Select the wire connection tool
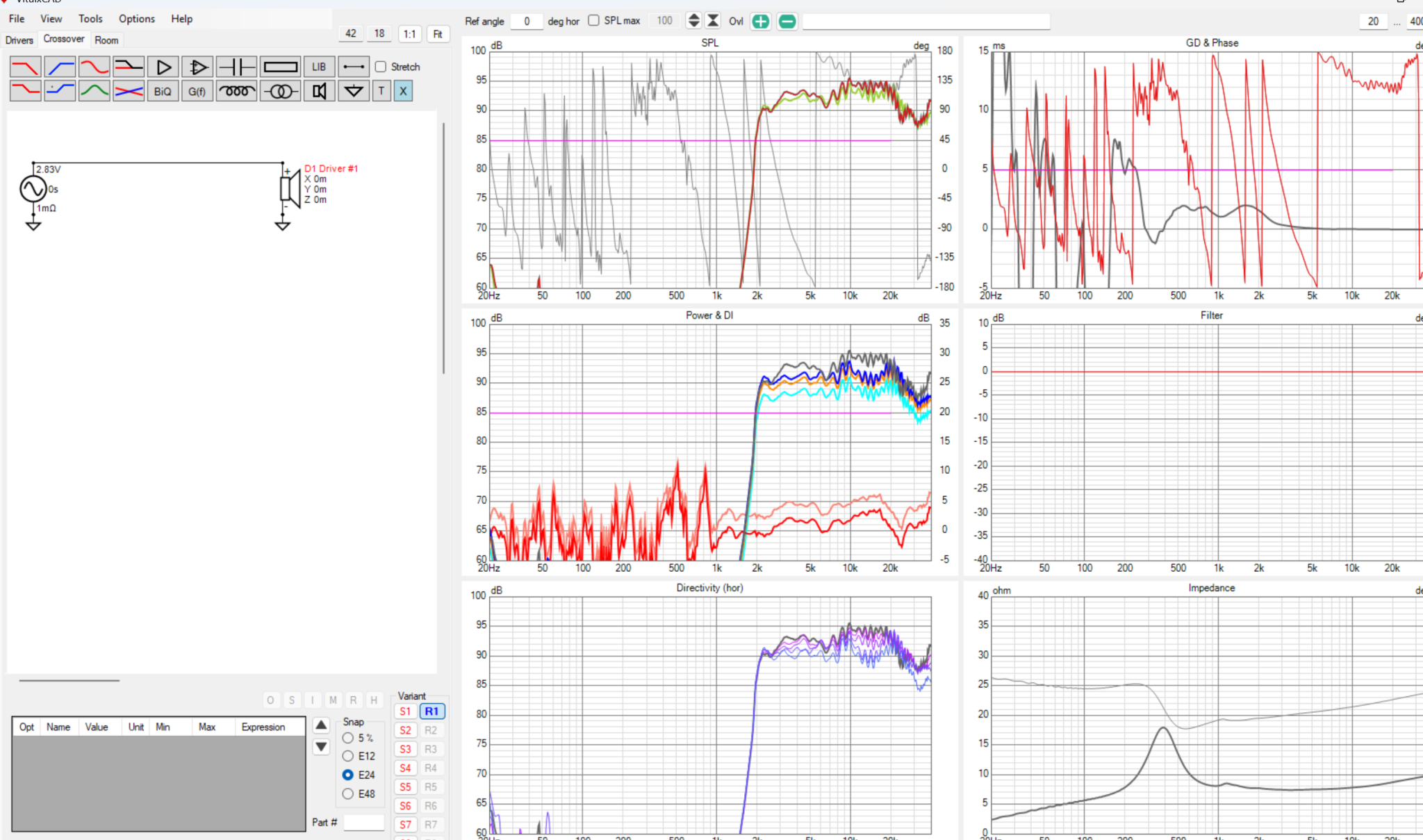This screenshot has width=1423, height=840. (354, 67)
